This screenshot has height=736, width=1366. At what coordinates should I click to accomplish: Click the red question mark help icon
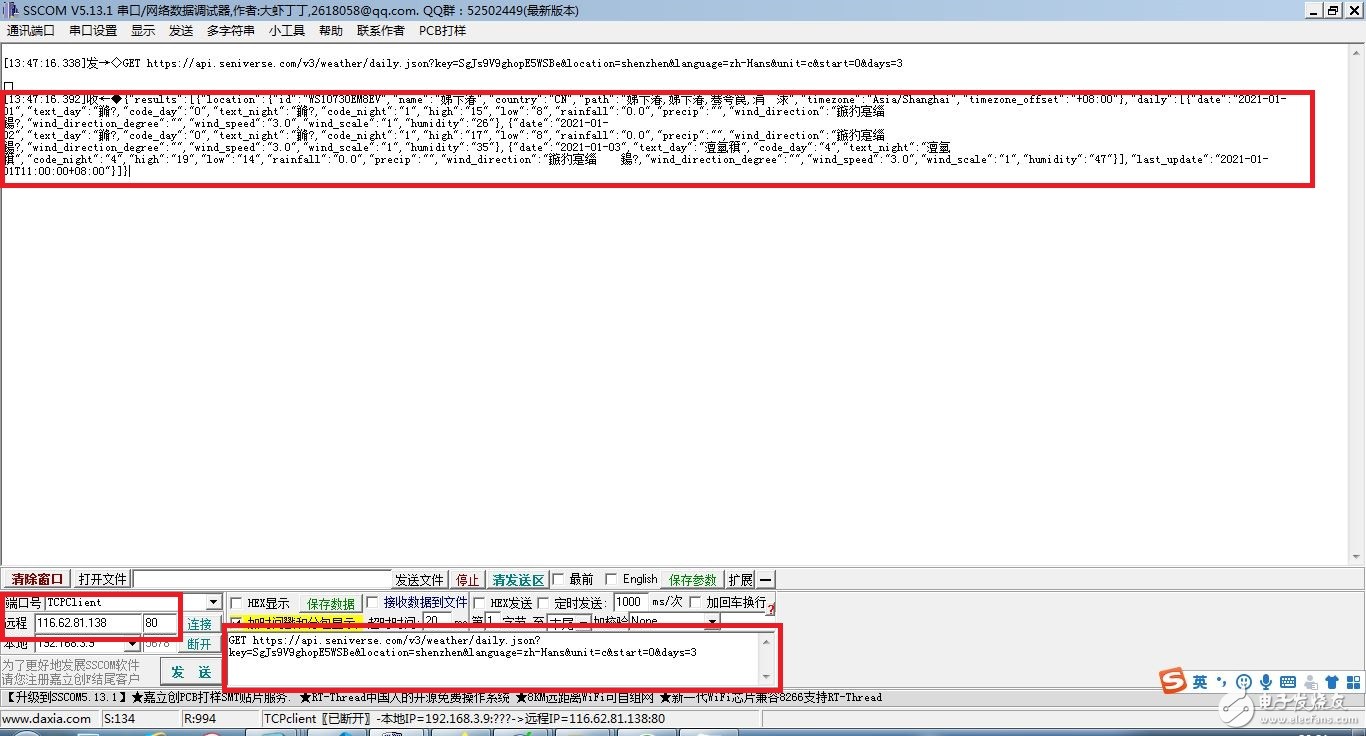click(771, 608)
